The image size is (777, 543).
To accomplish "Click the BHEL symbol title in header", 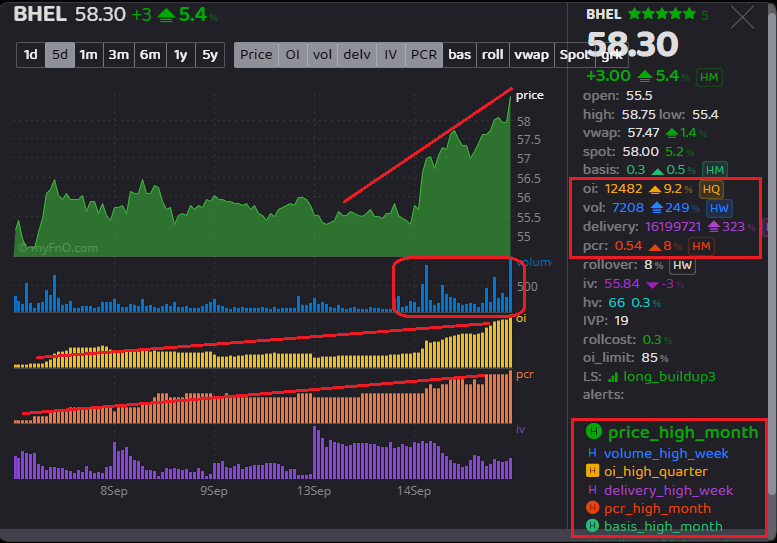I will click(40, 14).
